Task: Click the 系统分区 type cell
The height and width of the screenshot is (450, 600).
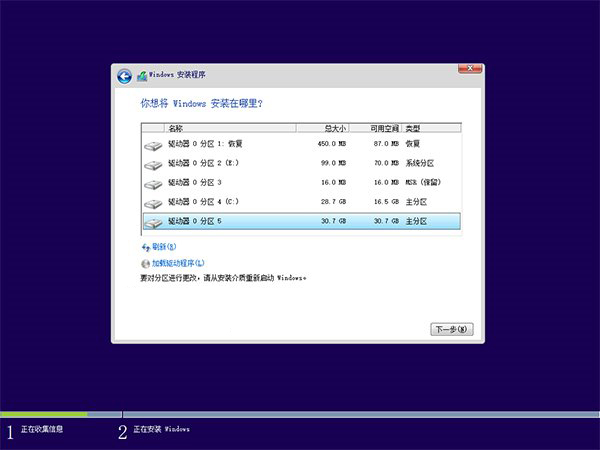Action: tap(420, 163)
